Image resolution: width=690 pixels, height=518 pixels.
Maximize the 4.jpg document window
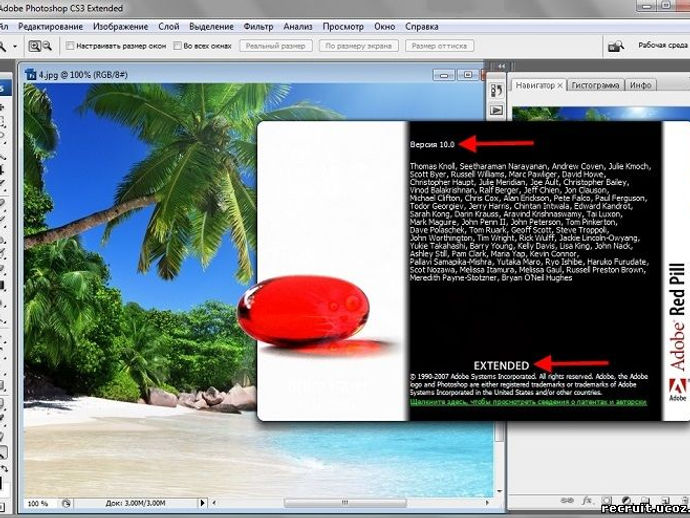[x=468, y=75]
